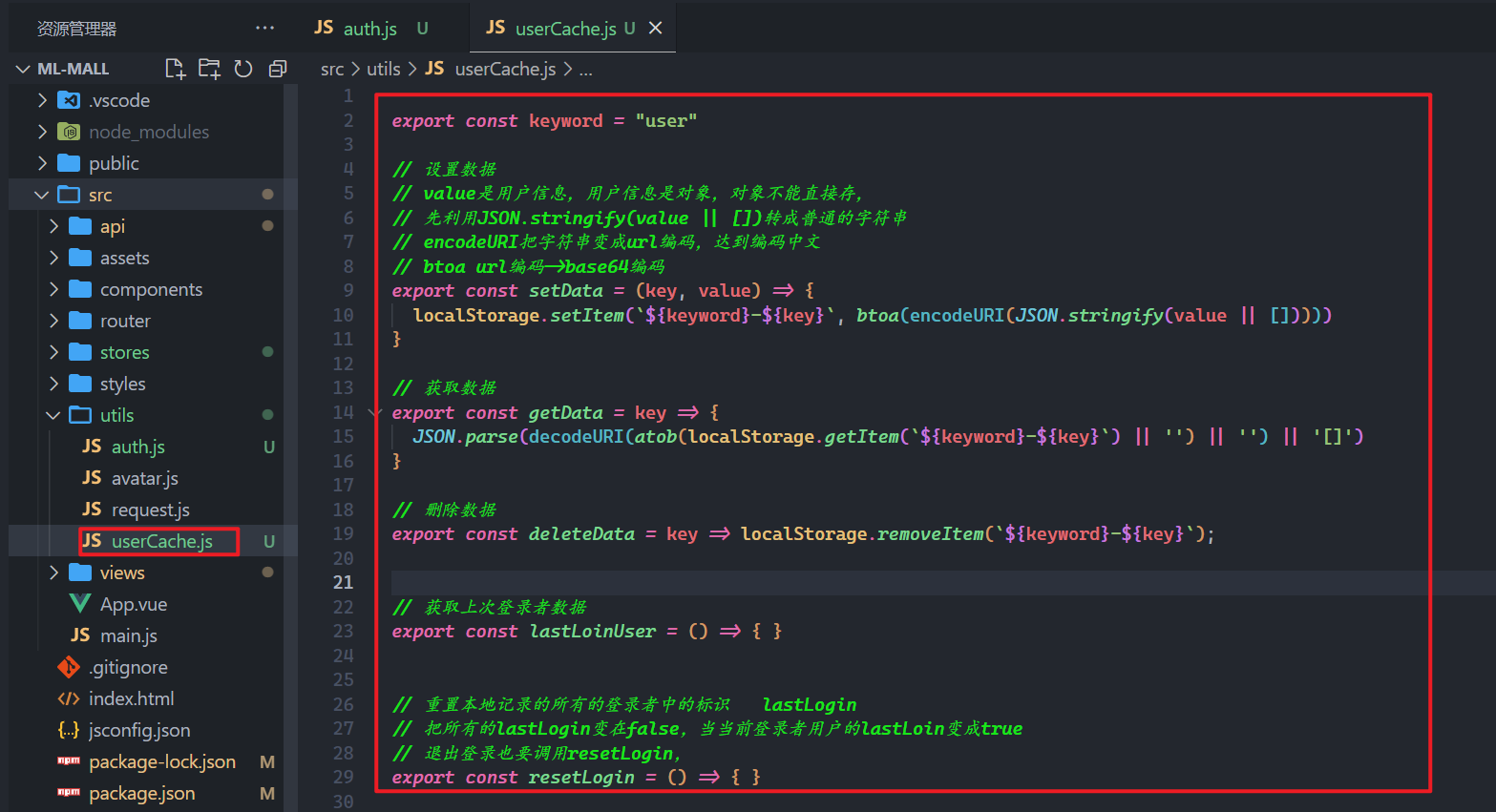Open avatar.js in the file tree
The height and width of the screenshot is (812, 1496).
(145, 478)
